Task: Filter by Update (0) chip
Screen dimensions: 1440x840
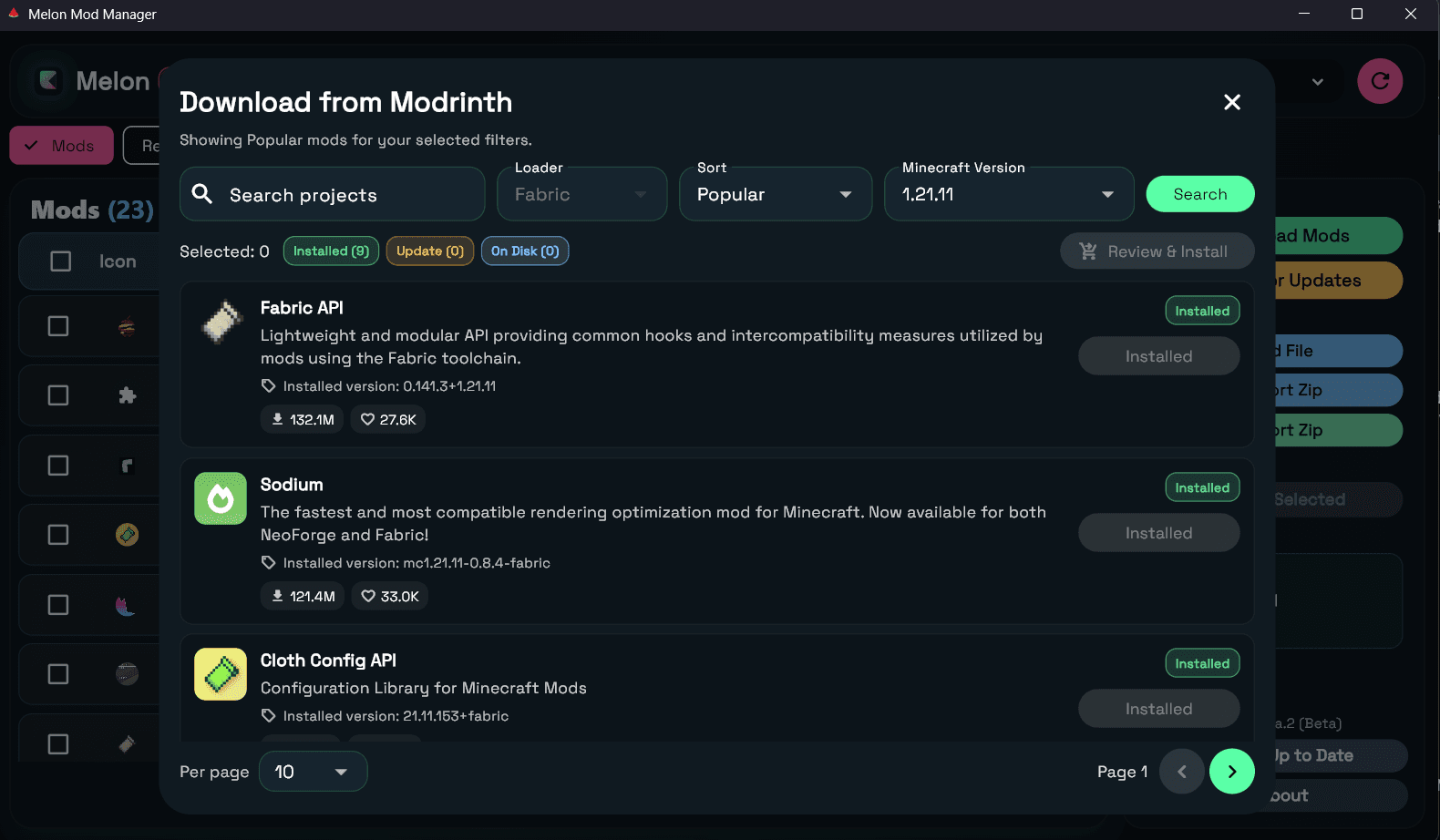Action: tap(430, 251)
